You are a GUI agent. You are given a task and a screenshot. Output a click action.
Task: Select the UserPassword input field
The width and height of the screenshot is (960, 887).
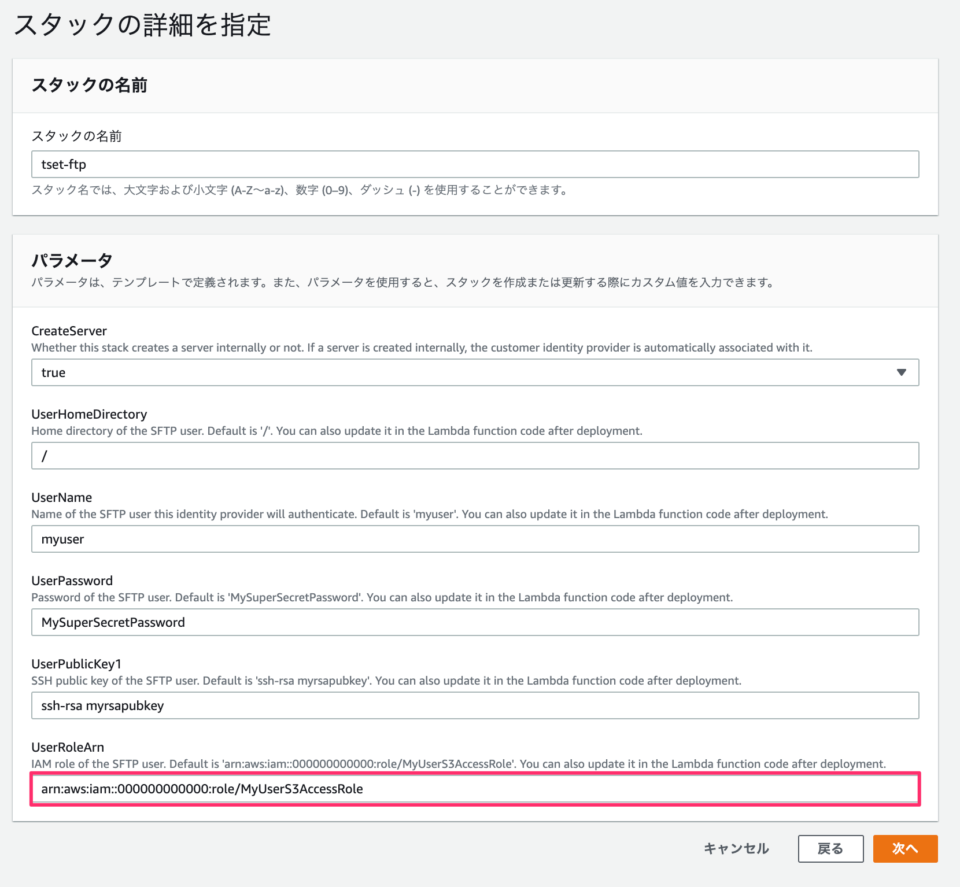tap(474, 622)
